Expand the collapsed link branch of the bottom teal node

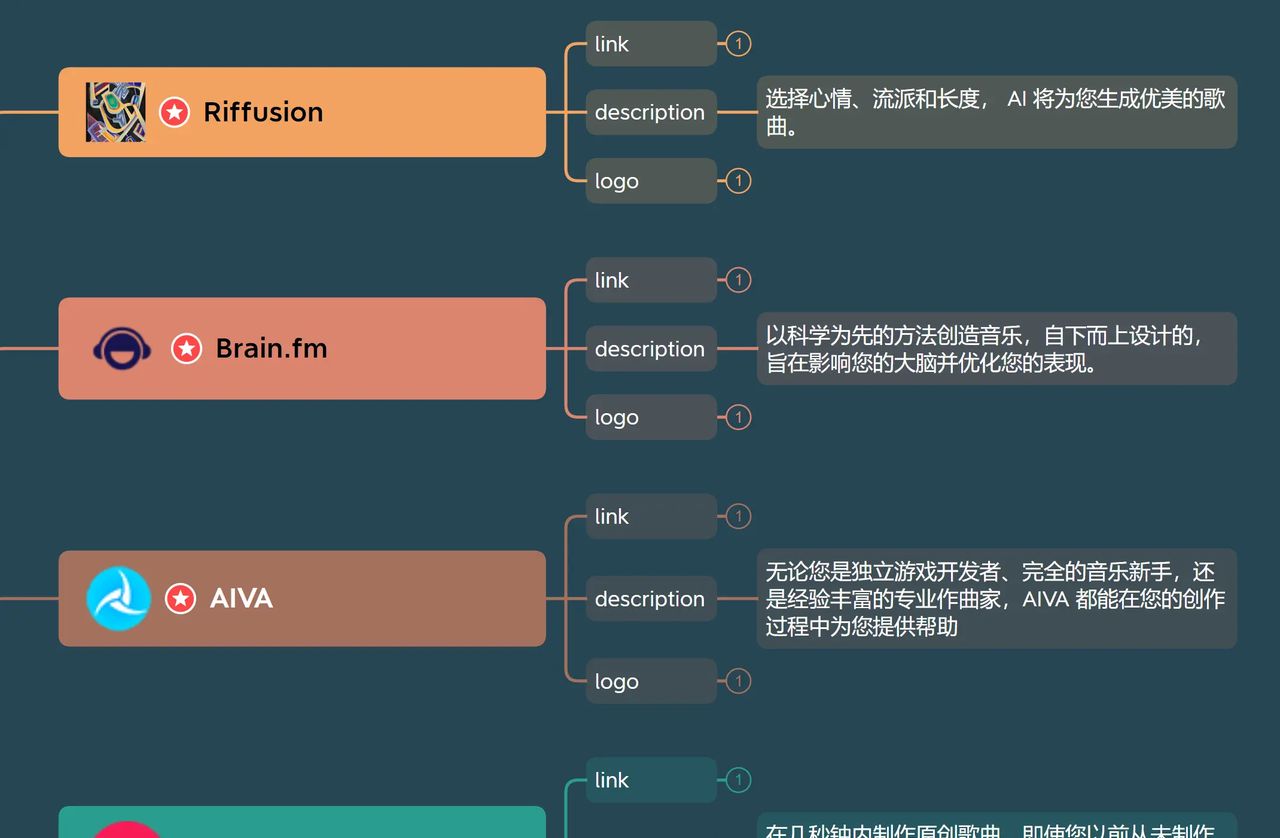[737, 780]
